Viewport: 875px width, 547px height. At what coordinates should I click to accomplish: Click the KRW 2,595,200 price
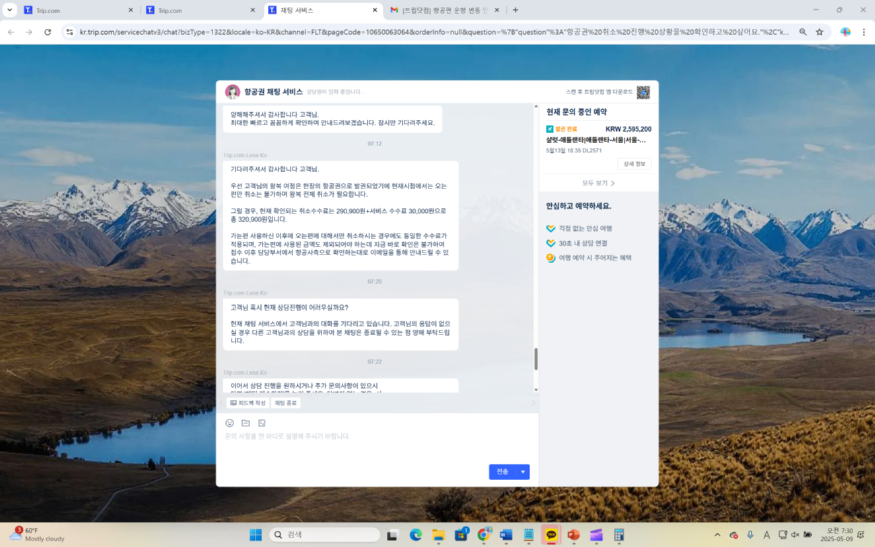pos(628,129)
